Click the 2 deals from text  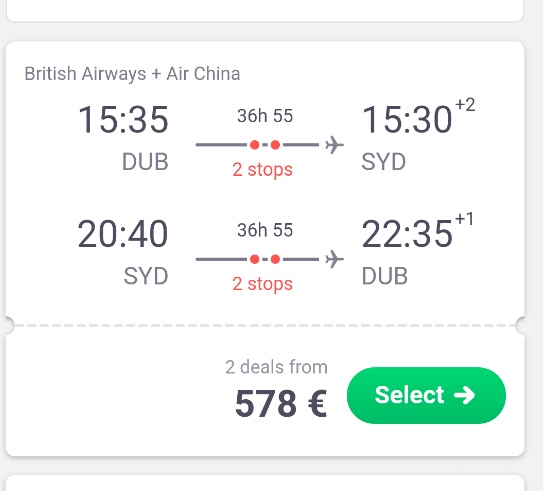point(276,367)
